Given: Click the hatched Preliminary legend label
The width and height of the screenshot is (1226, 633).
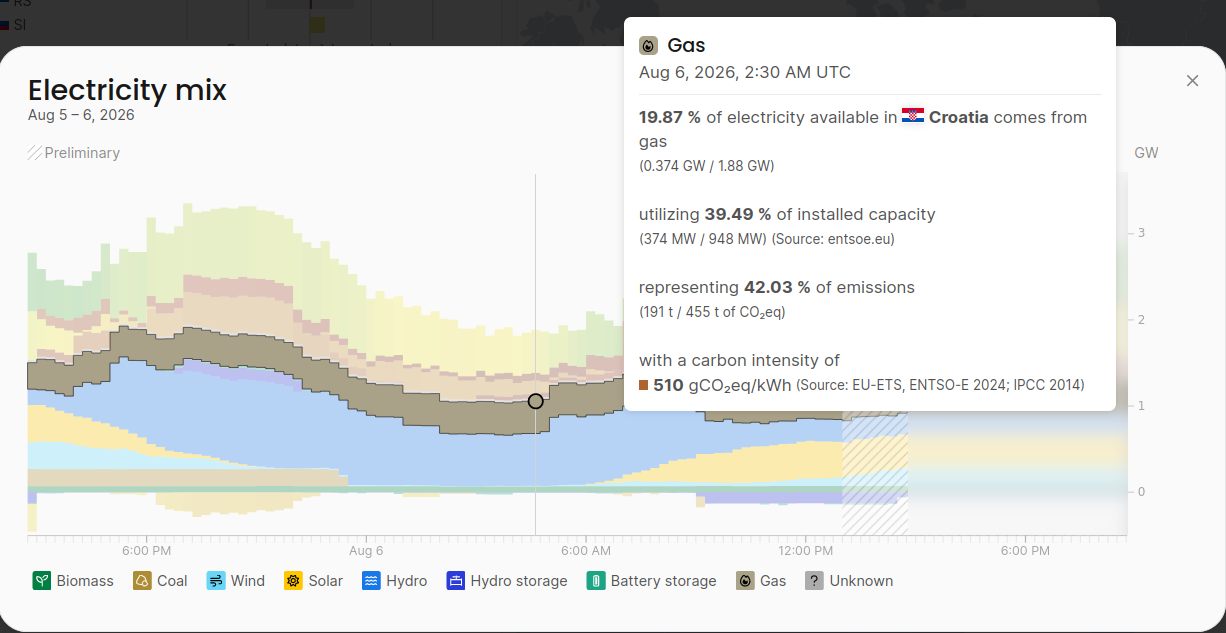Looking at the screenshot, I should click(x=74, y=153).
